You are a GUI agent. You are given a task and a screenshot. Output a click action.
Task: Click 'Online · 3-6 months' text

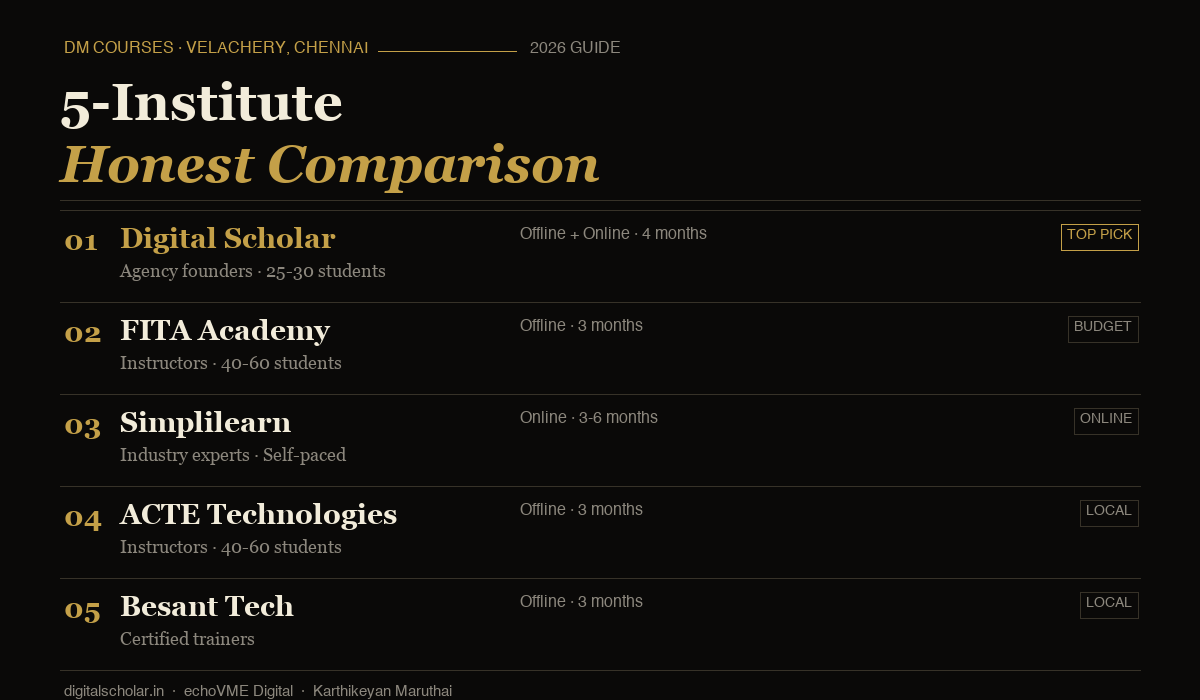(x=589, y=418)
